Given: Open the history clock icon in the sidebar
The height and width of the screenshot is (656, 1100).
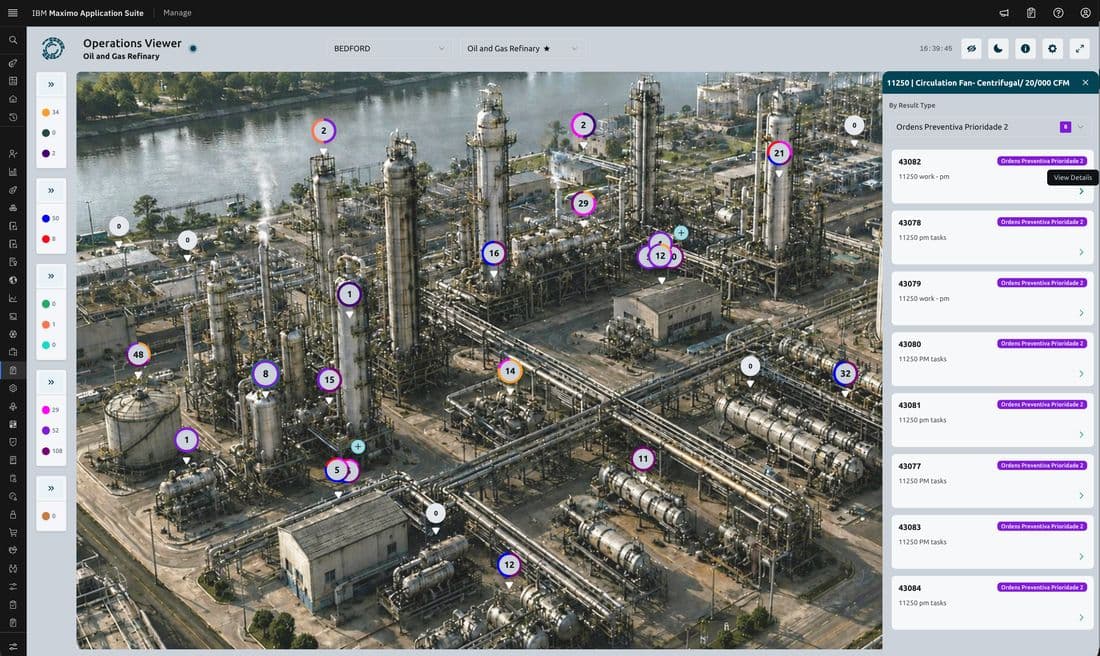Looking at the screenshot, I should [13, 117].
